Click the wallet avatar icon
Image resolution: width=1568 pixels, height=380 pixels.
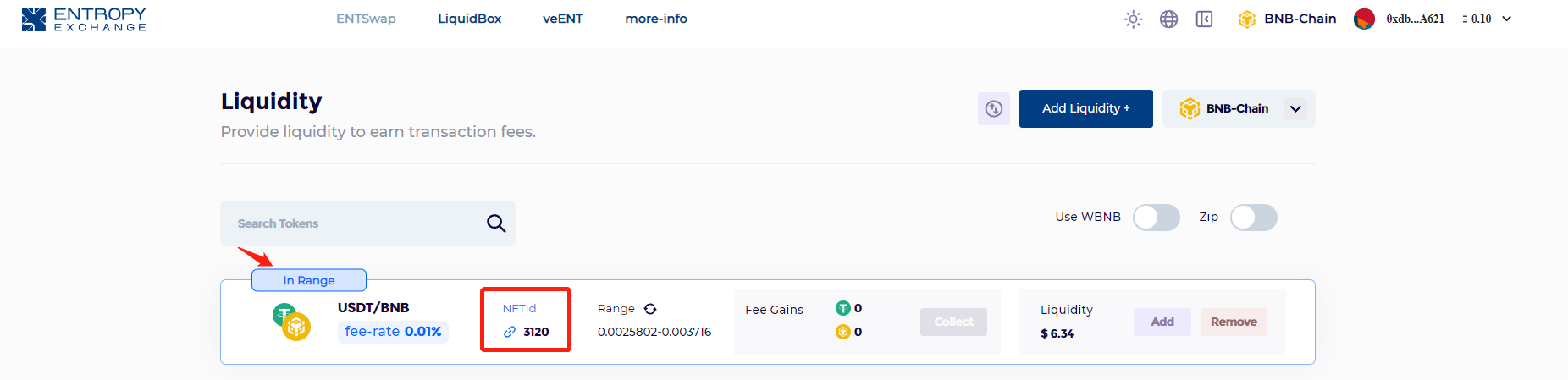[x=1364, y=19]
